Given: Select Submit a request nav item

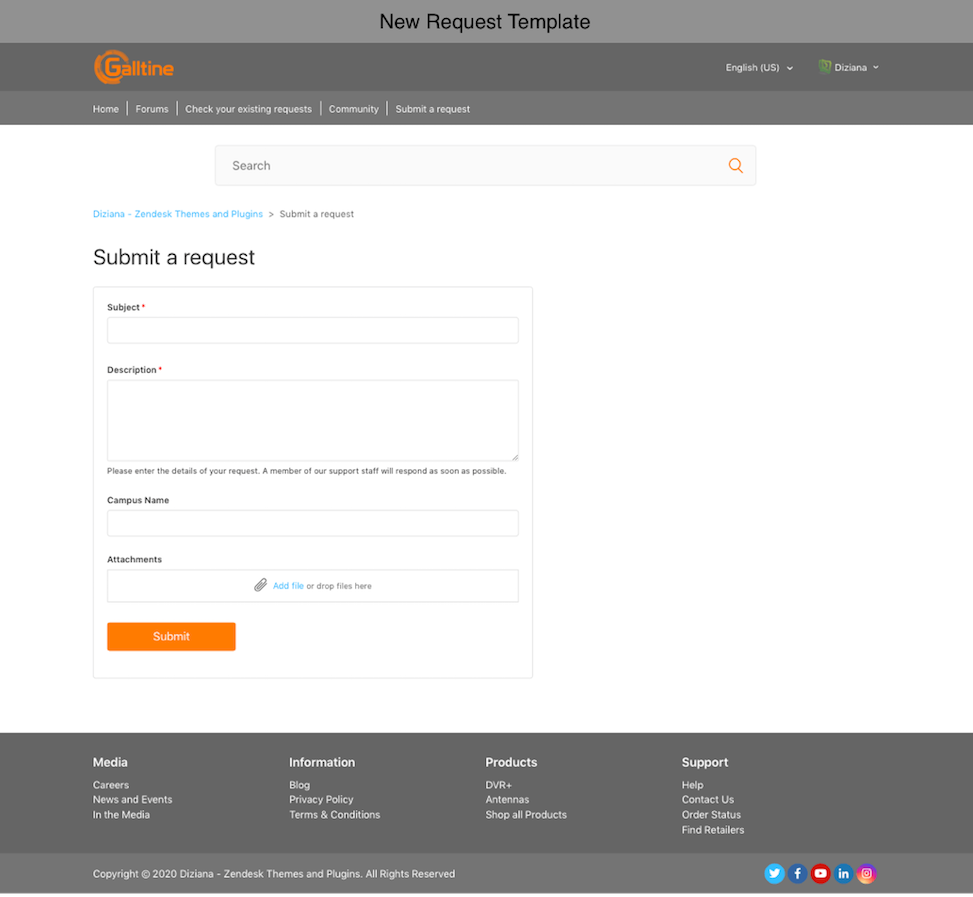Looking at the screenshot, I should (433, 109).
